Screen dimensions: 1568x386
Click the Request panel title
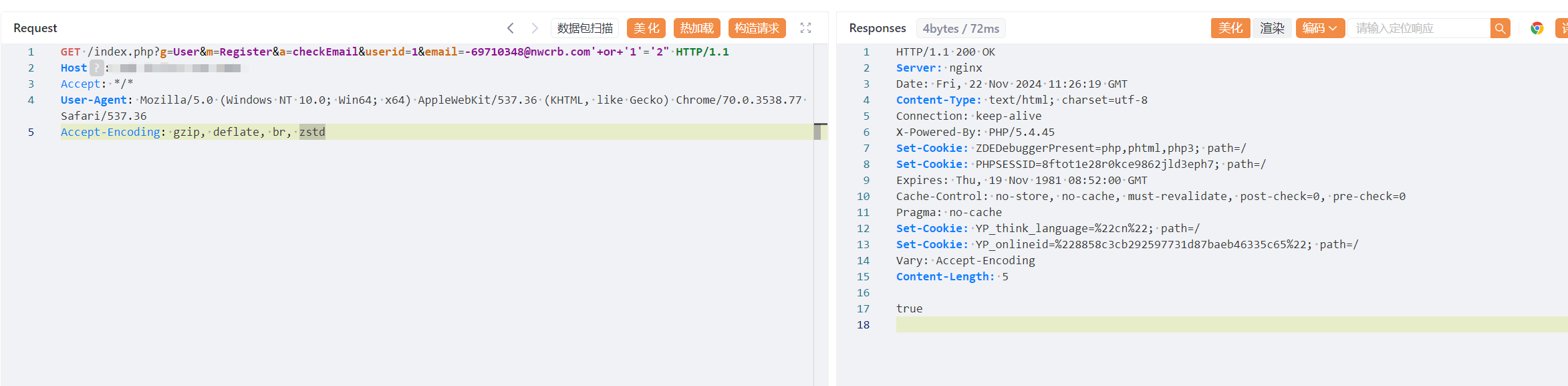pos(35,28)
